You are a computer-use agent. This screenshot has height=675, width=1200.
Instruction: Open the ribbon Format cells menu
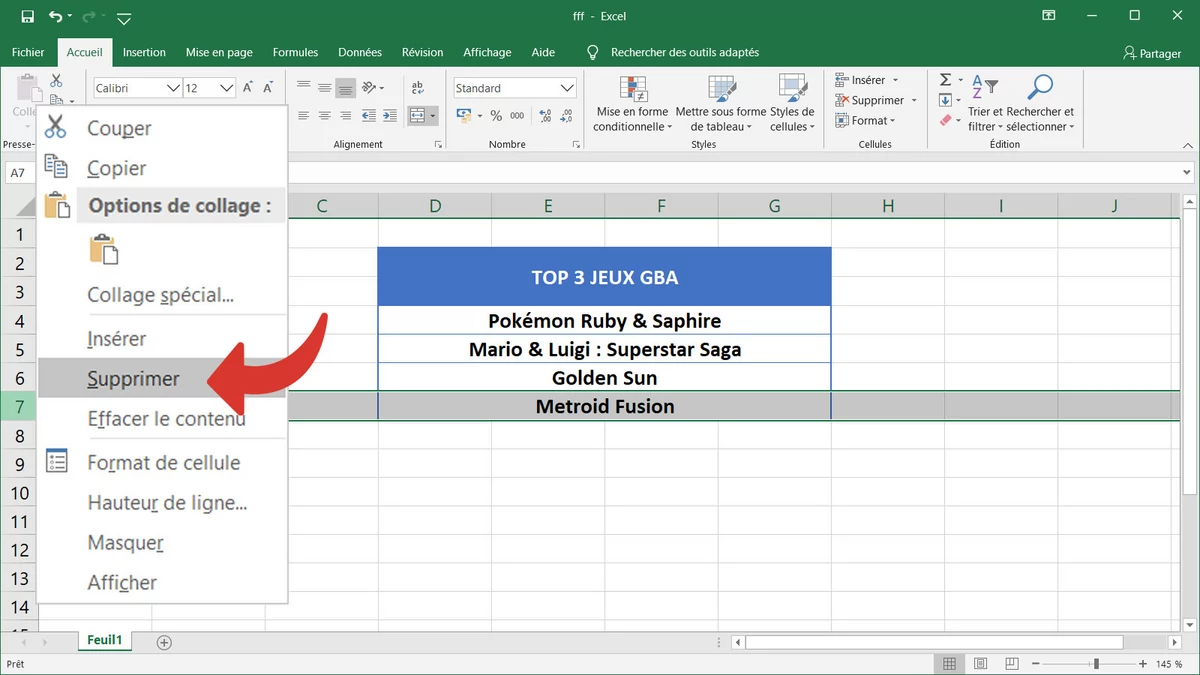coord(866,120)
